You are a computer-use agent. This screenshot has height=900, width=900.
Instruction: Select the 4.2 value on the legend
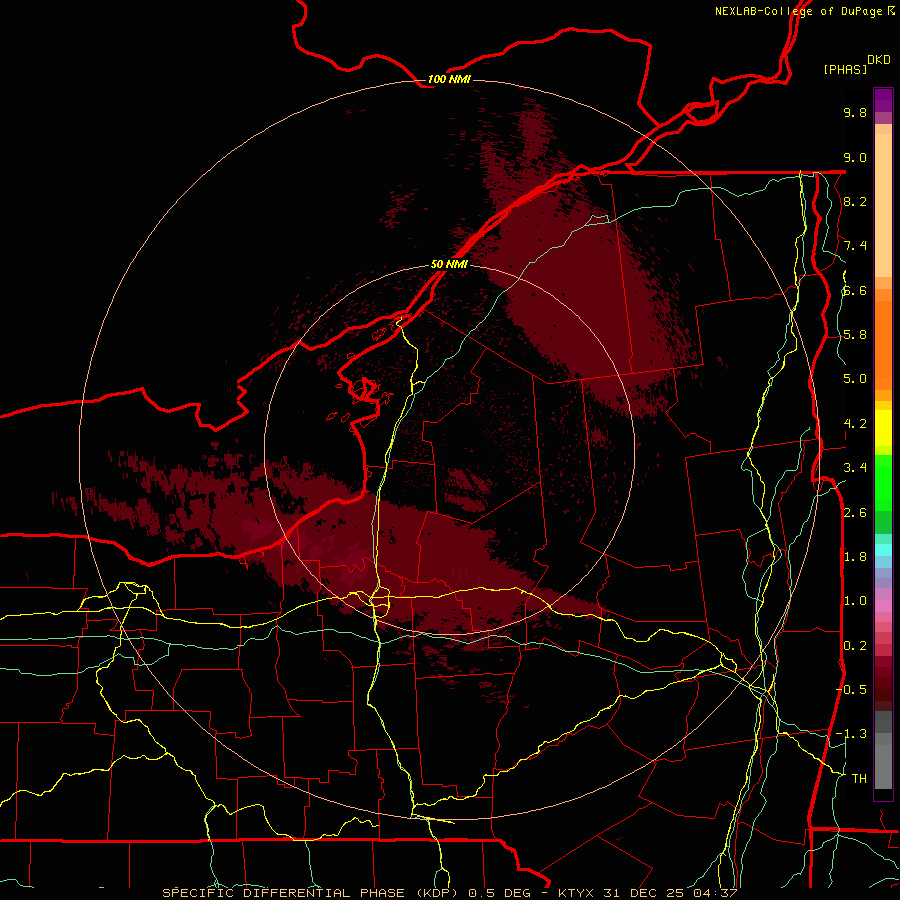coord(855,424)
